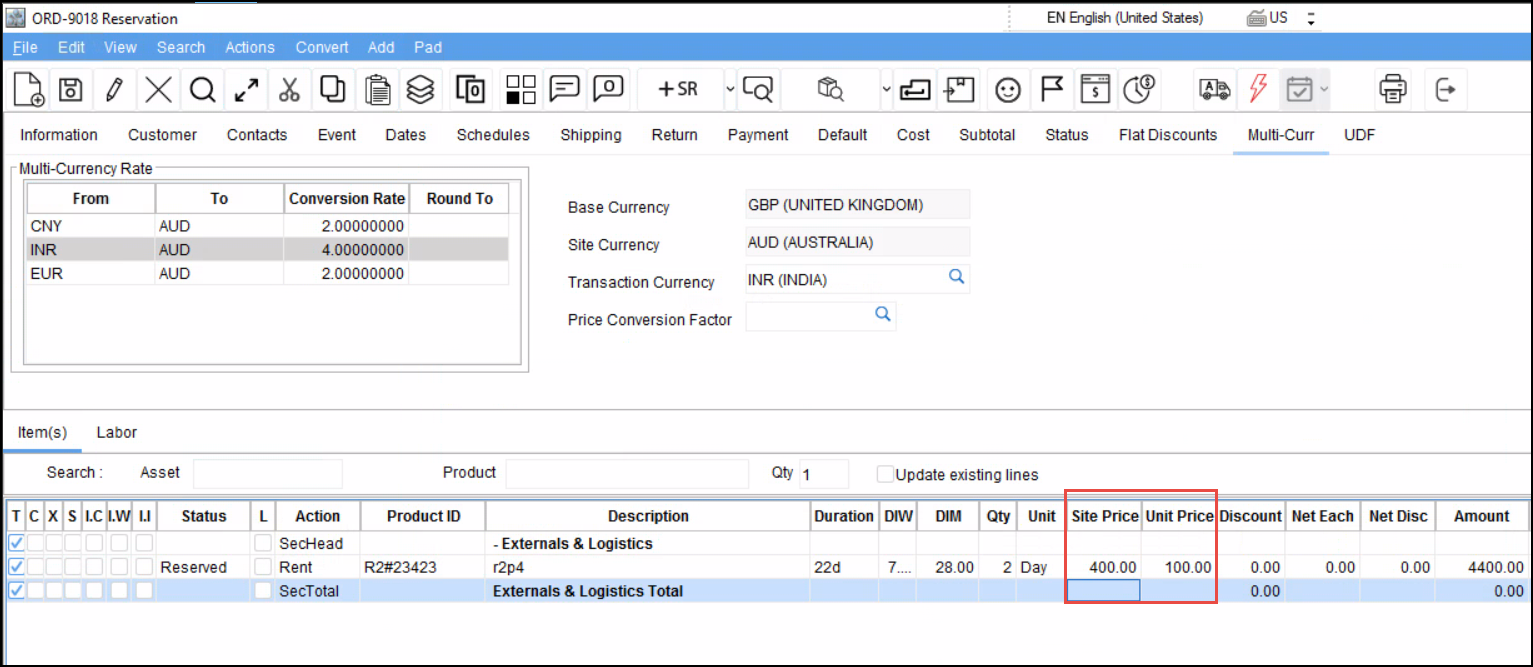
Task: Open the File menu
Action: click(x=25, y=47)
